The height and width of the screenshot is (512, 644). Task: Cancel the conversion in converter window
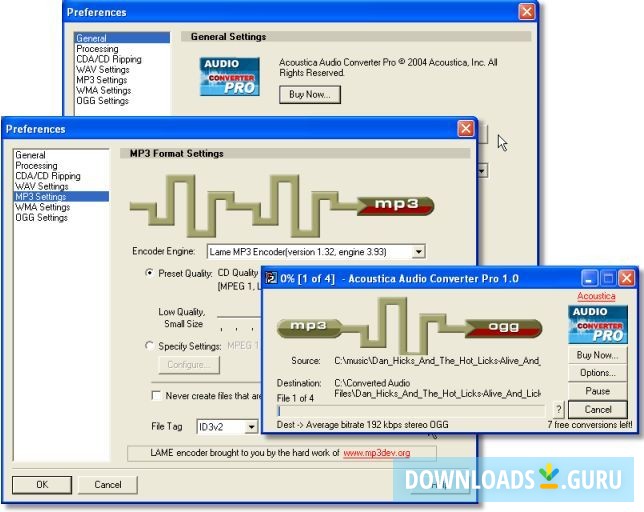pos(598,409)
